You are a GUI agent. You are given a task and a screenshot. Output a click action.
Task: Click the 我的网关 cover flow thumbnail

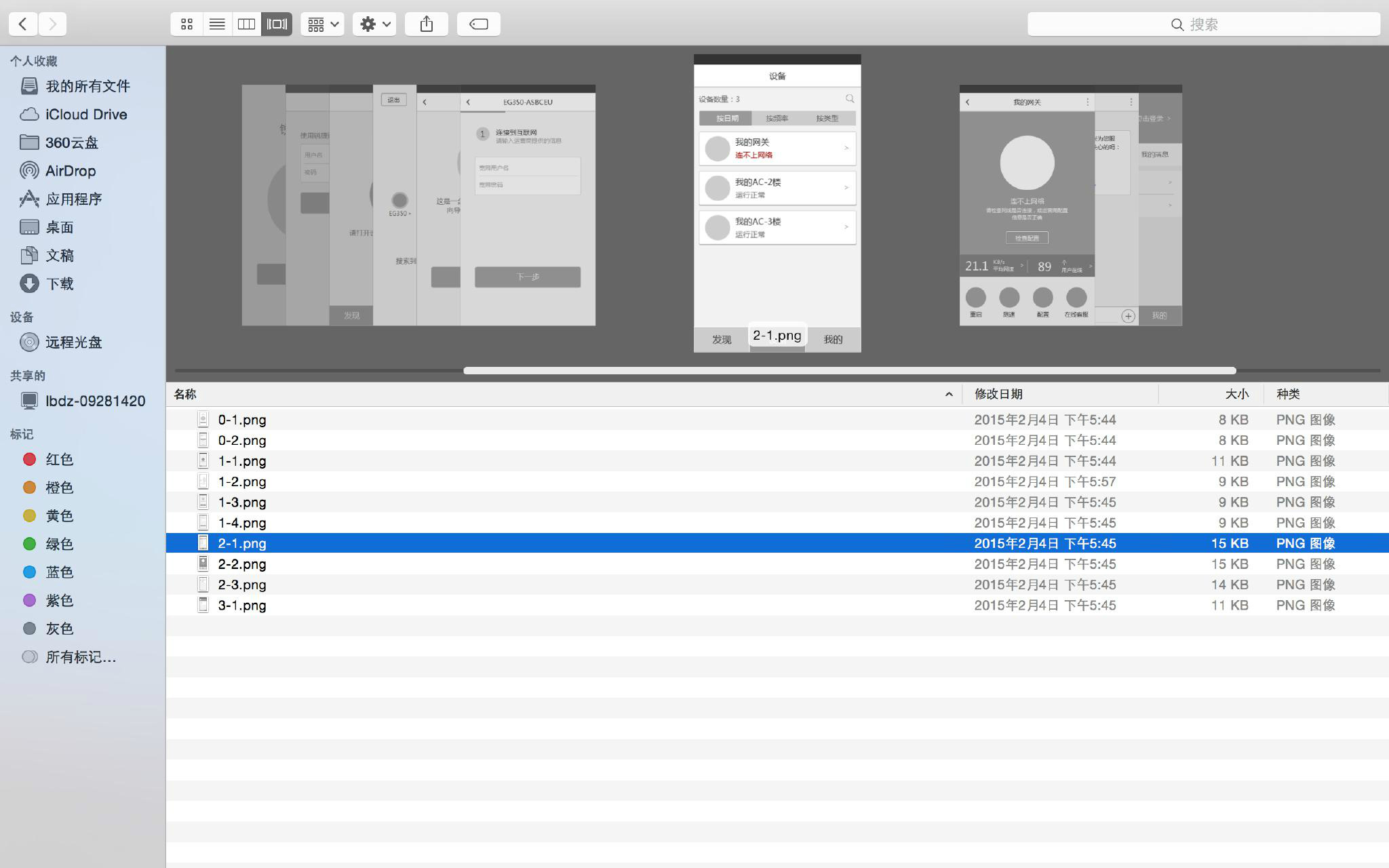pyautogui.click(x=1027, y=205)
